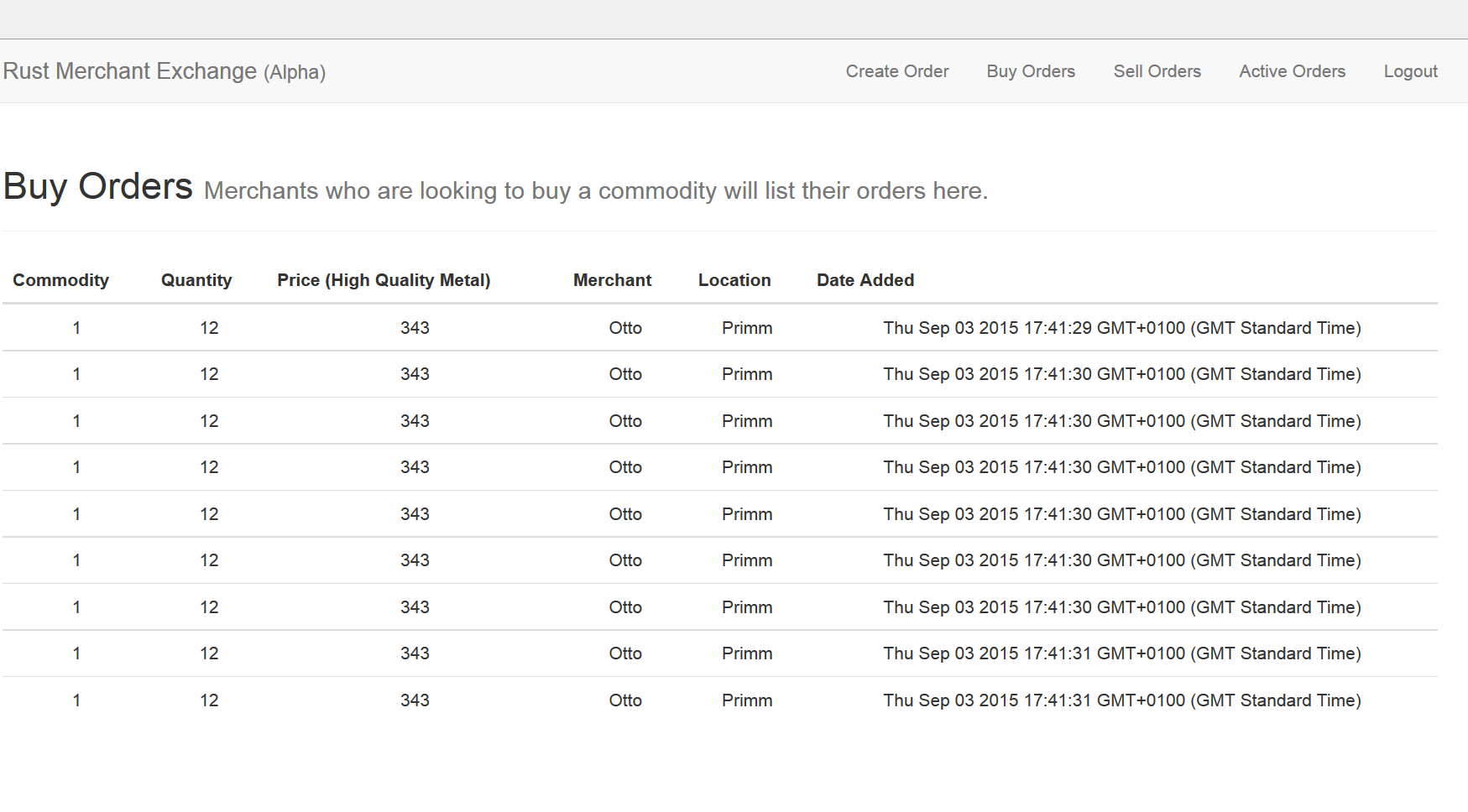Click the Merchant column header
This screenshot has width=1468, height=812.
click(612, 280)
